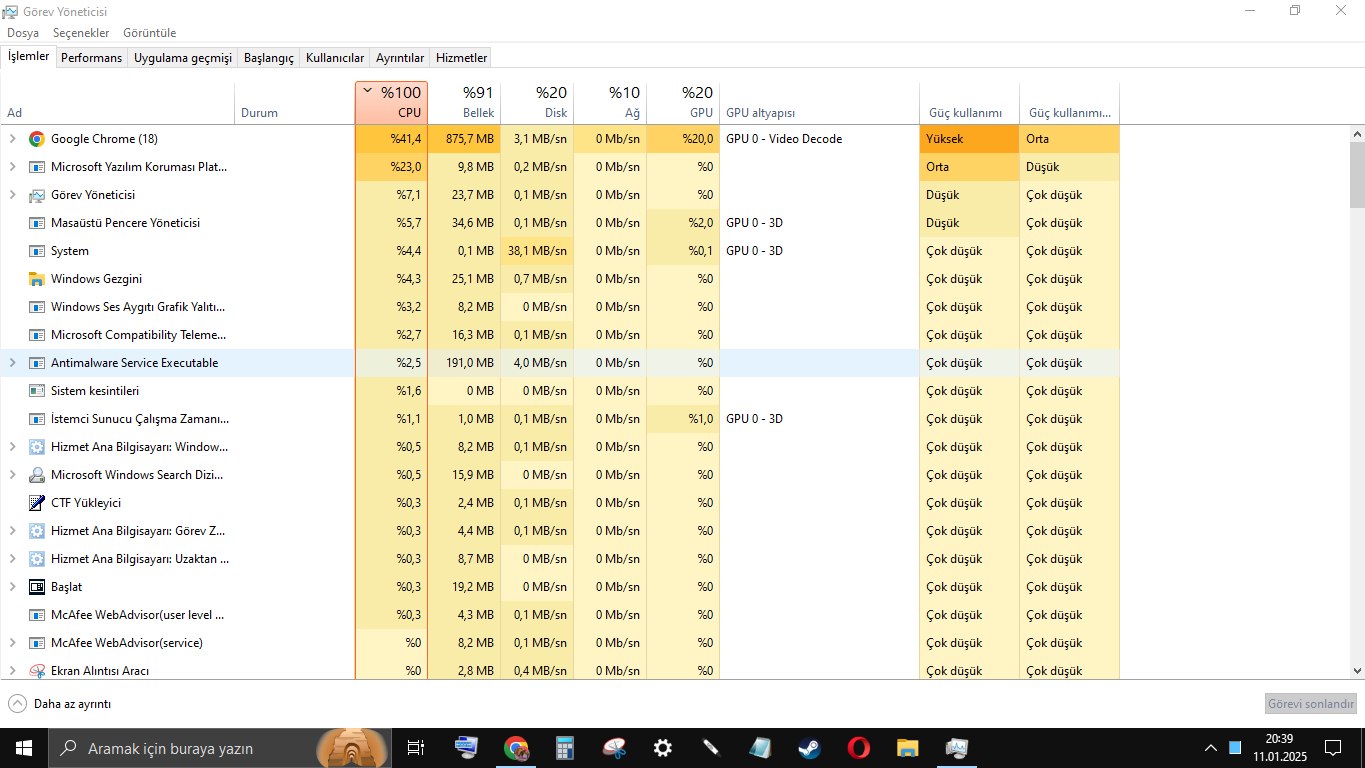Click the Görev Yöneticisi process row icon
Screen dimensions: 1365x768
tap(37, 195)
